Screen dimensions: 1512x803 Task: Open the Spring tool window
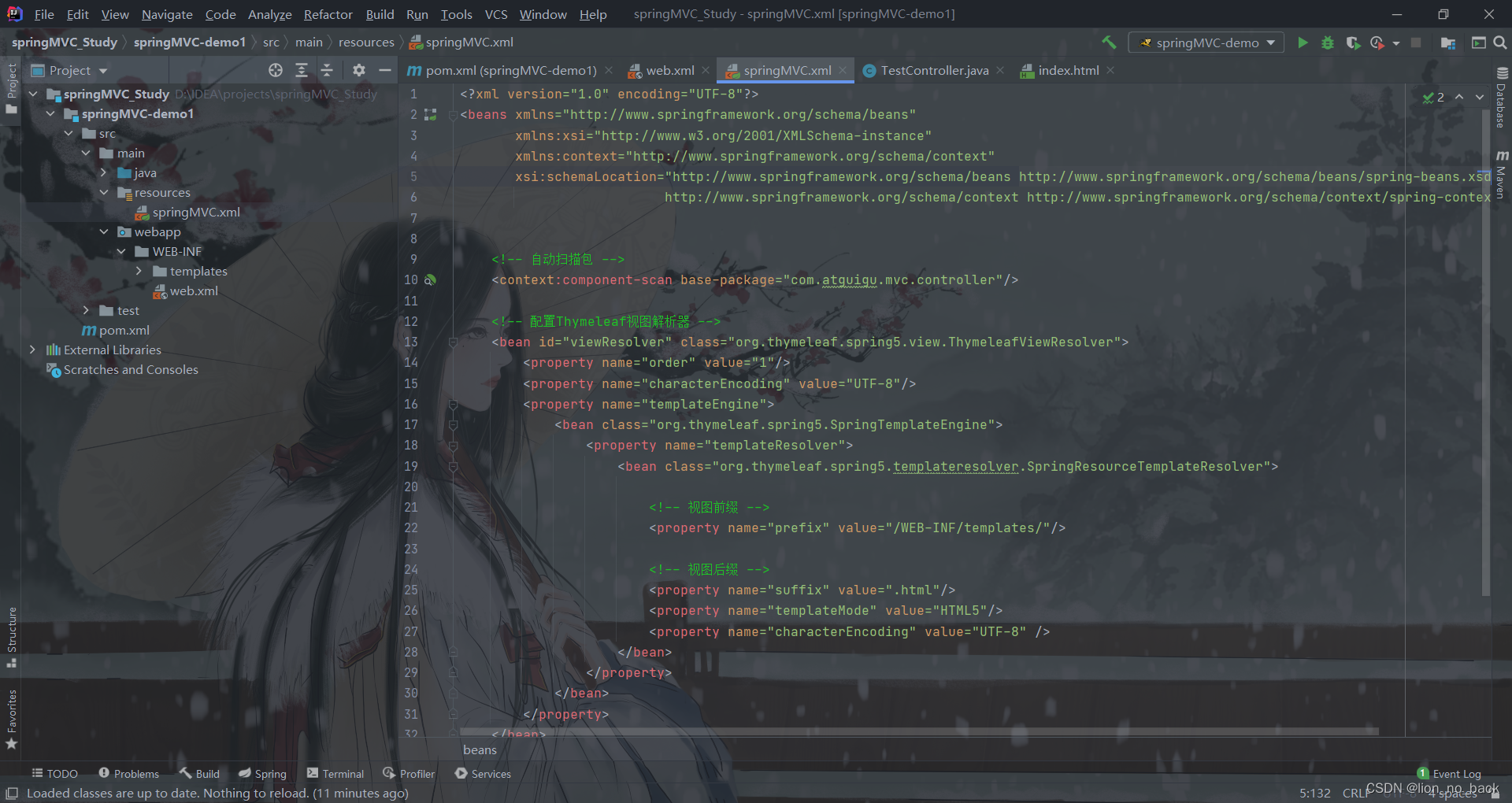pyautogui.click(x=262, y=774)
